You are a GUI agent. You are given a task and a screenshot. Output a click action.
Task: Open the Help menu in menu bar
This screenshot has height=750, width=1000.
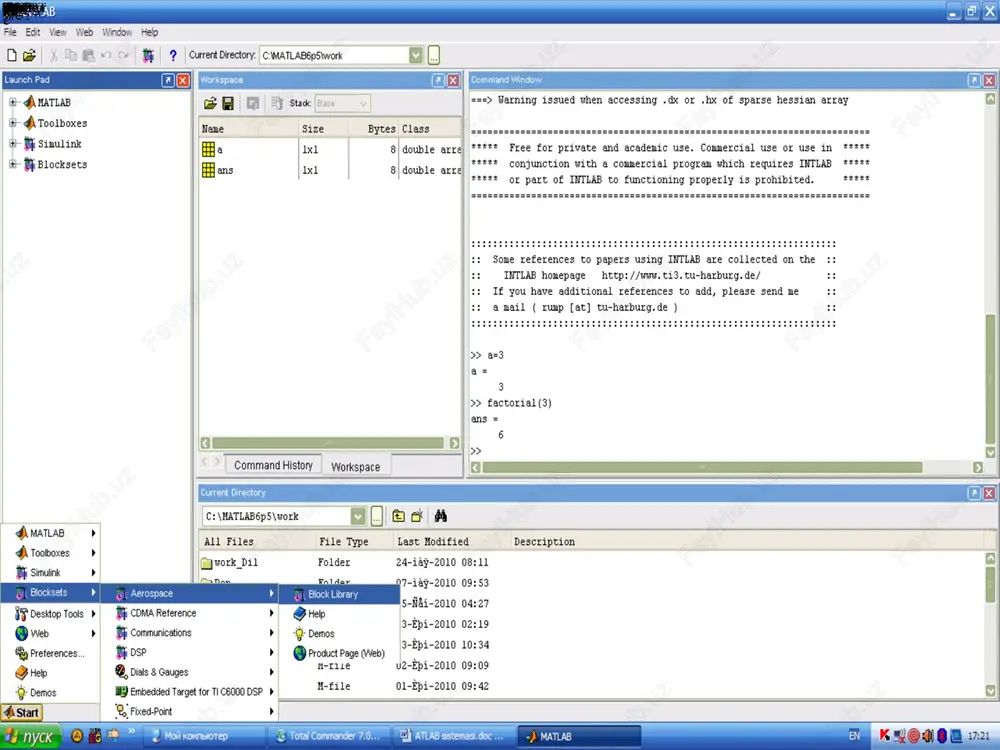pyautogui.click(x=150, y=32)
